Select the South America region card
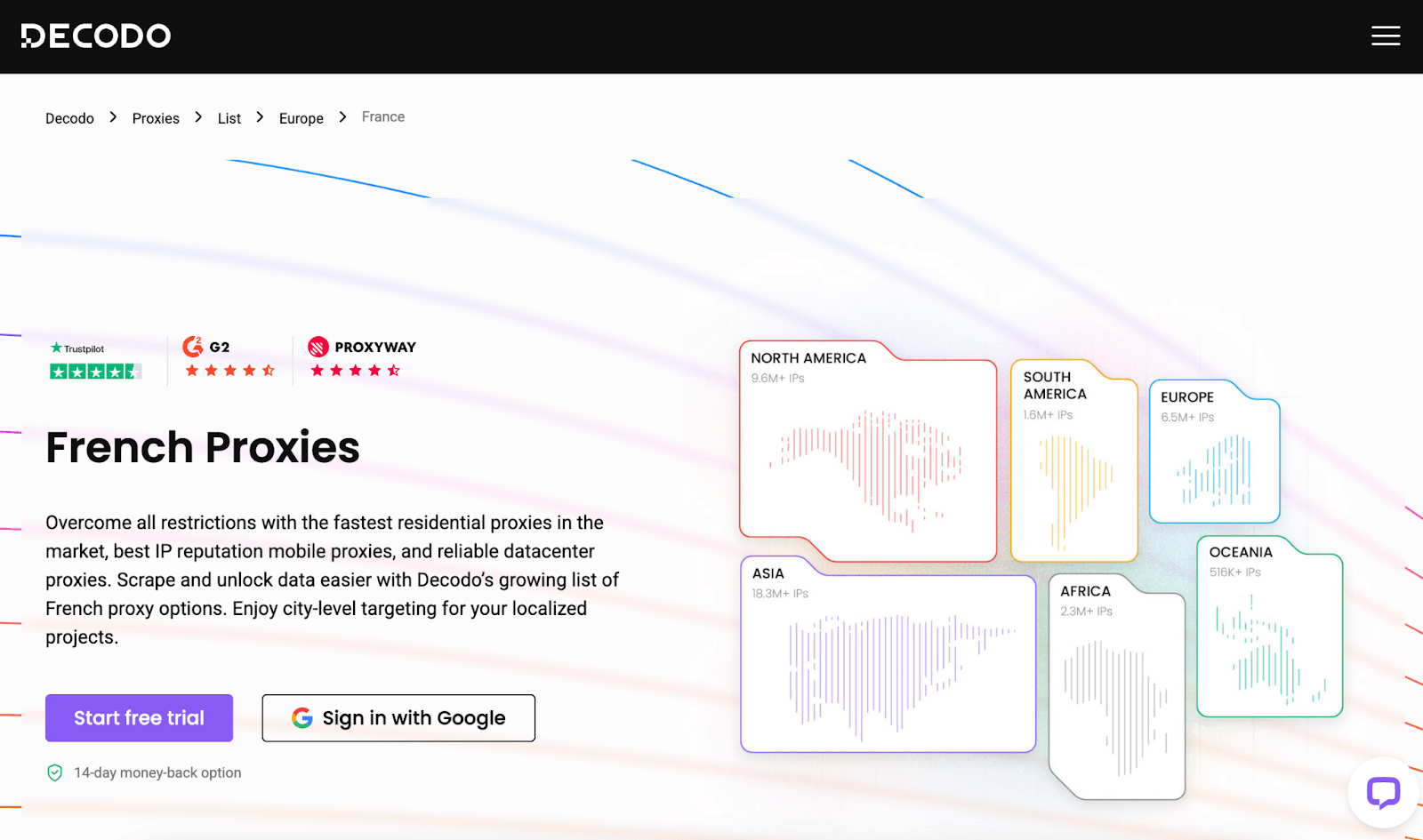 coord(1074,460)
